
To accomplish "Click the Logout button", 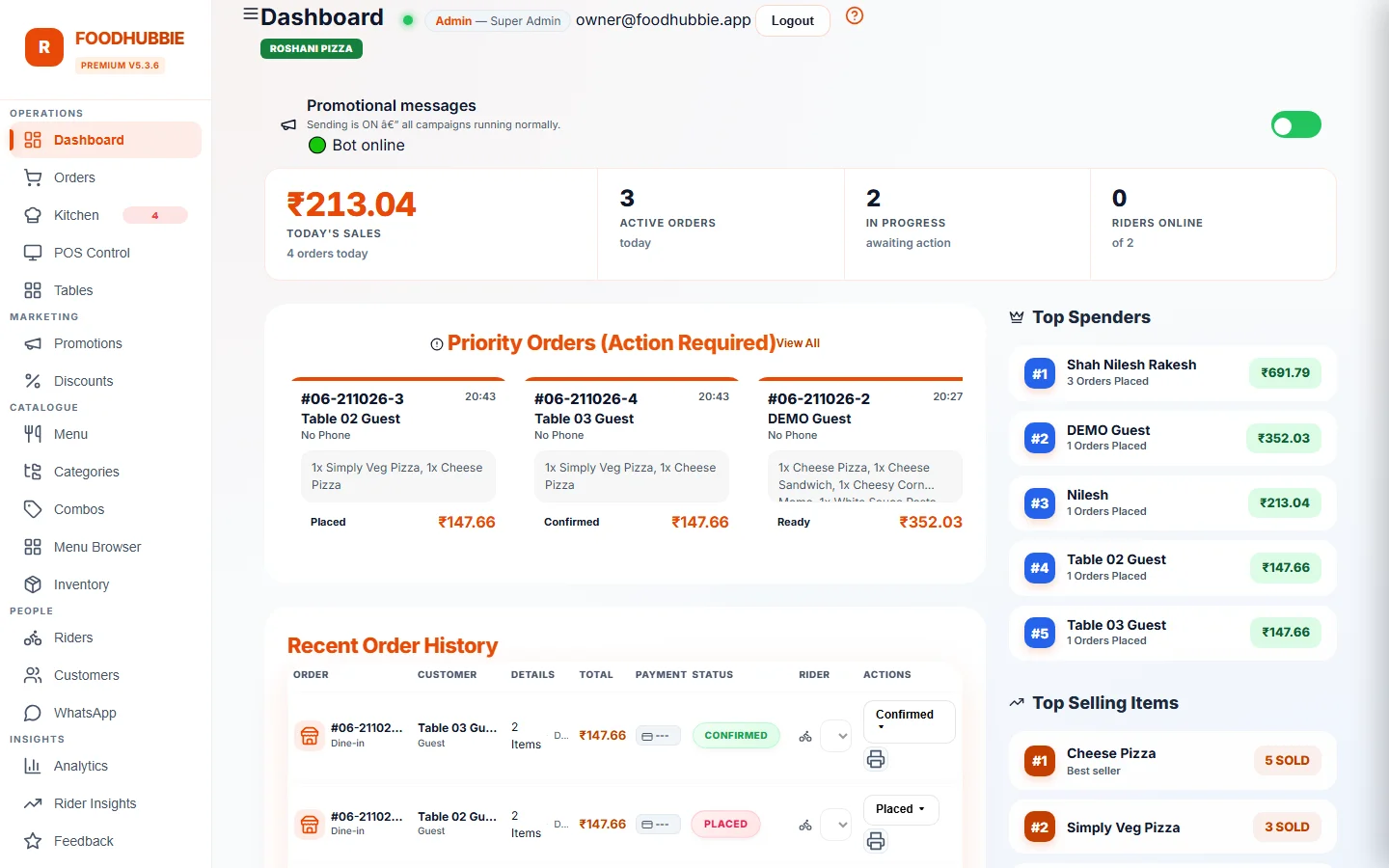I will [x=793, y=20].
